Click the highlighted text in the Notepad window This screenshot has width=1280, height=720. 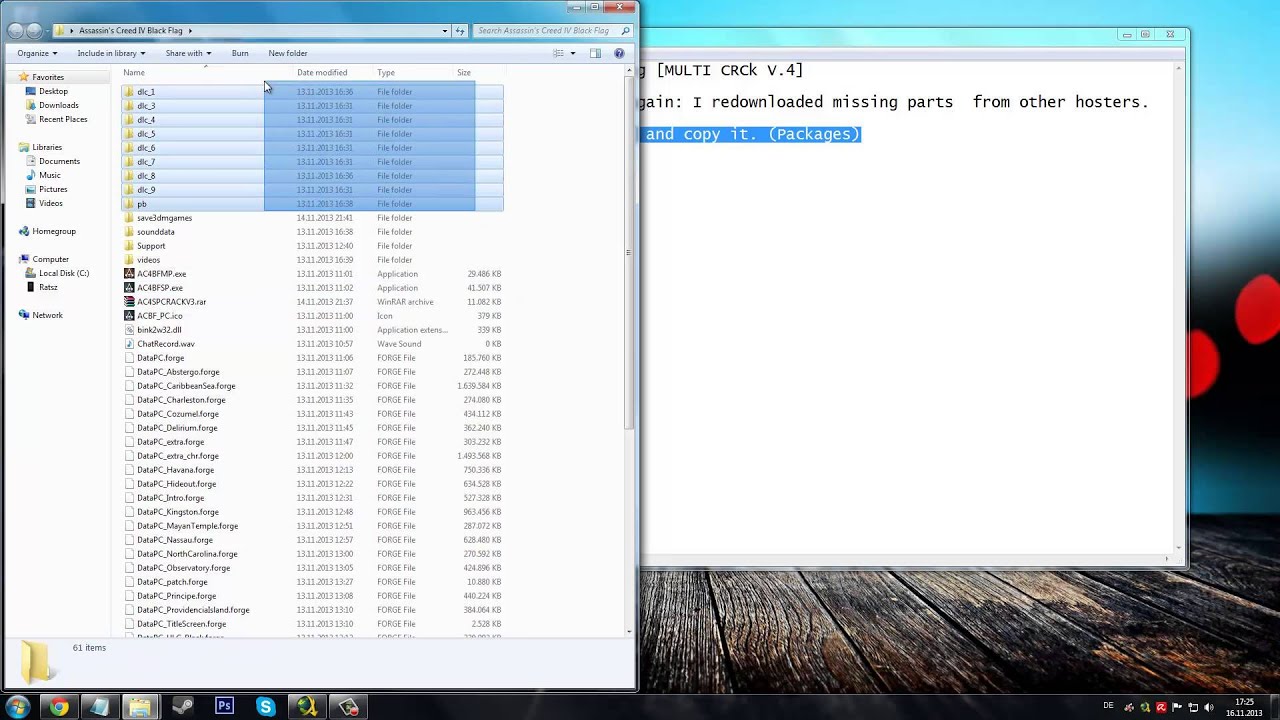tap(752, 134)
